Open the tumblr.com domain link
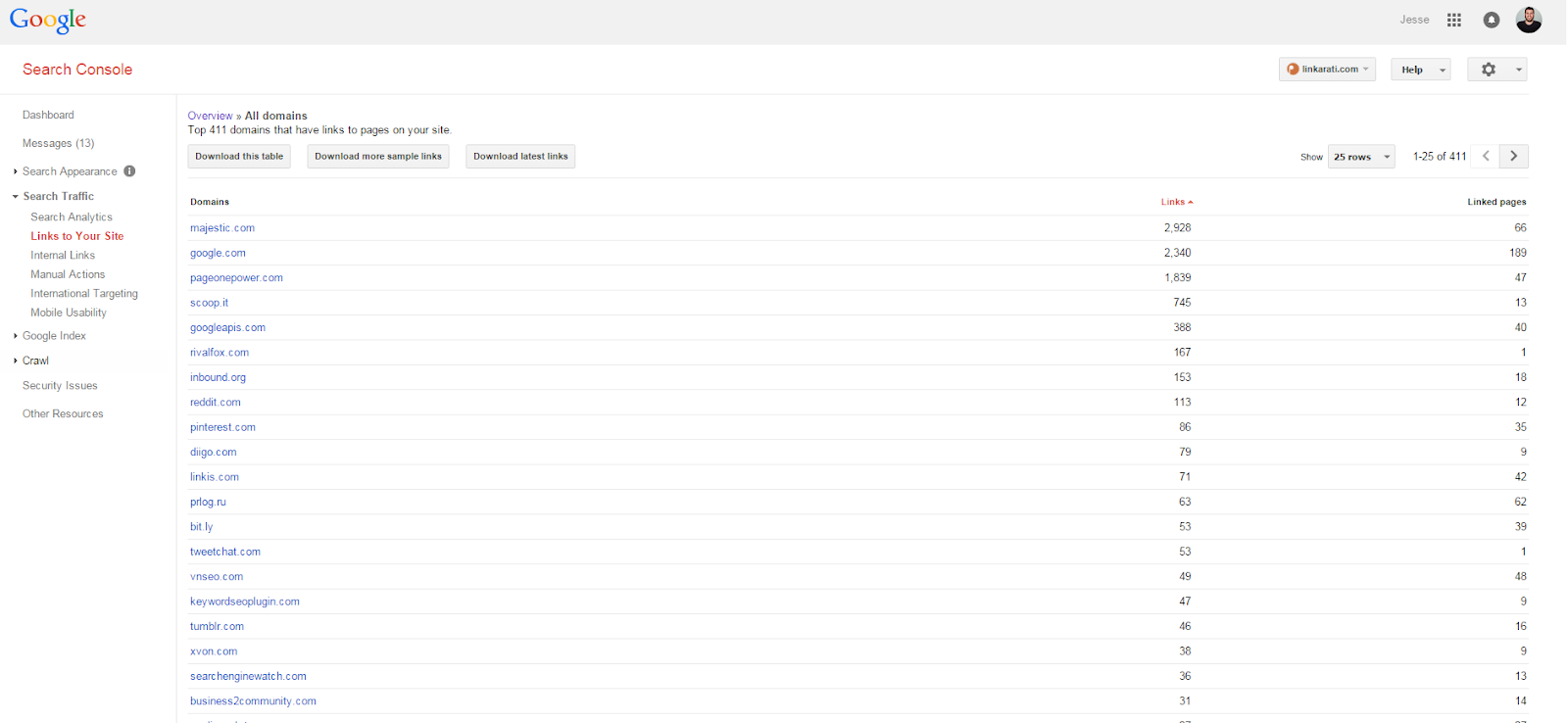The height and width of the screenshot is (723, 1568). point(217,627)
